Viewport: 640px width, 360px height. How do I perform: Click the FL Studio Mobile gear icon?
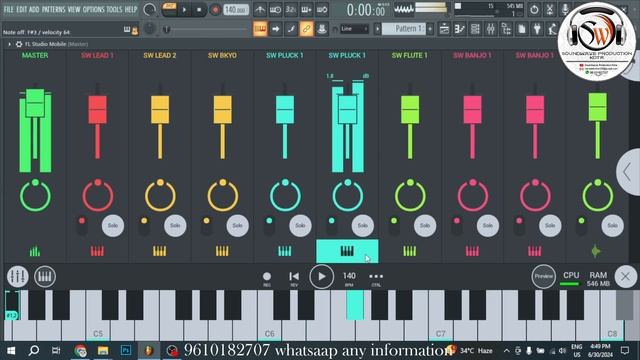click(19, 44)
